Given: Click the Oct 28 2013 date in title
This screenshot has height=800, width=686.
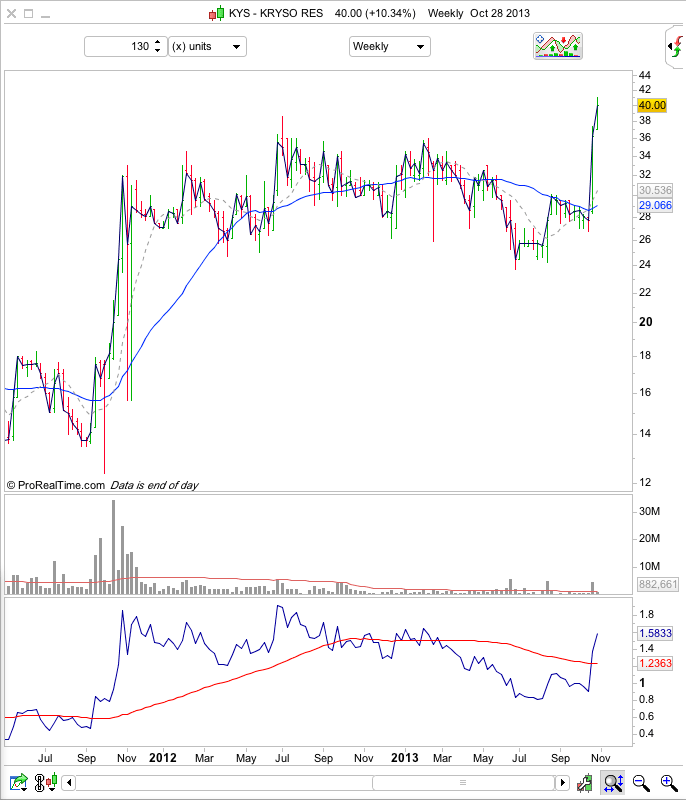Looking at the screenshot, I should coord(500,13).
